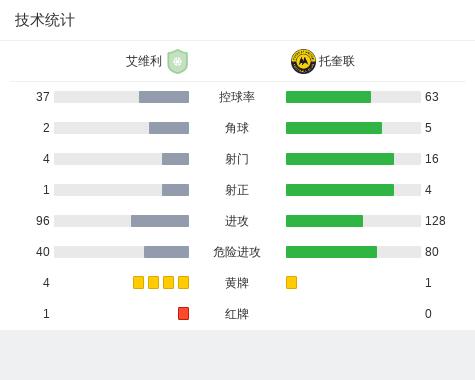Click the green 进攻 bar showing 128
Screen dimensions: 475x380
tap(324, 221)
